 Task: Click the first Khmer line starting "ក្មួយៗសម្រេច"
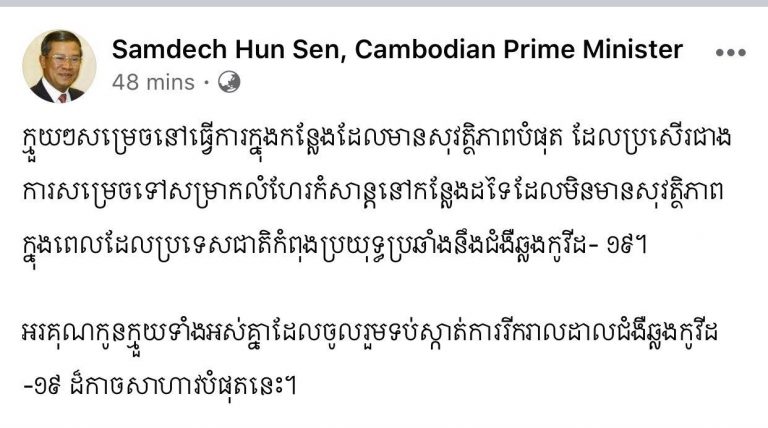[377, 140]
